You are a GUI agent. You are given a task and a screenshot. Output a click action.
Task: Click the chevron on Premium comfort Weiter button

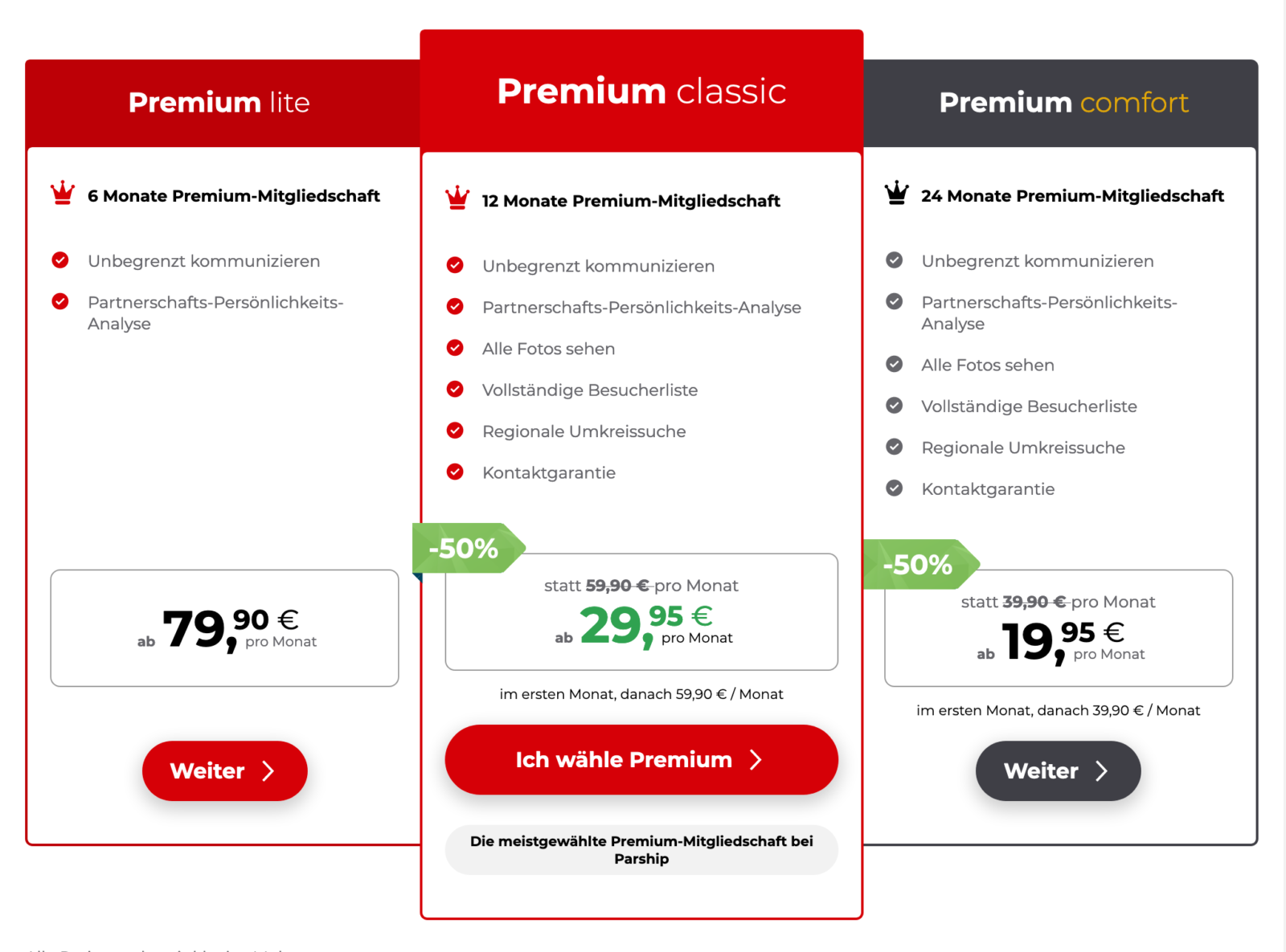[x=1104, y=770]
